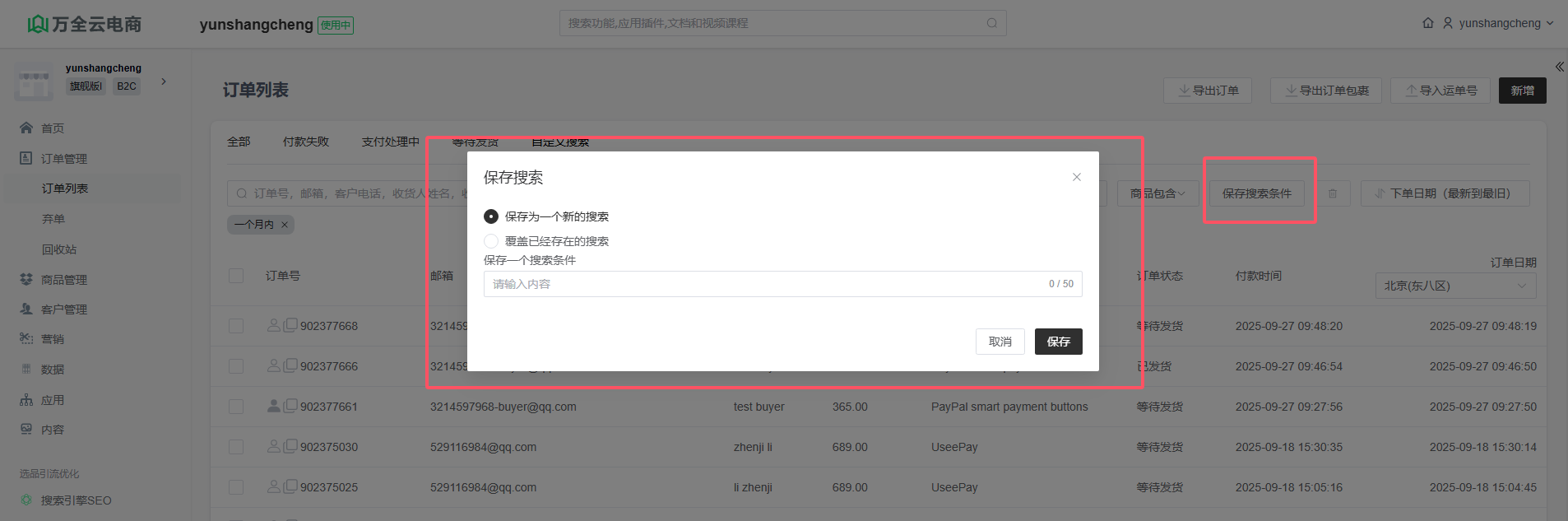Open the 北京(东八区) timezone dropdown

[1454, 286]
